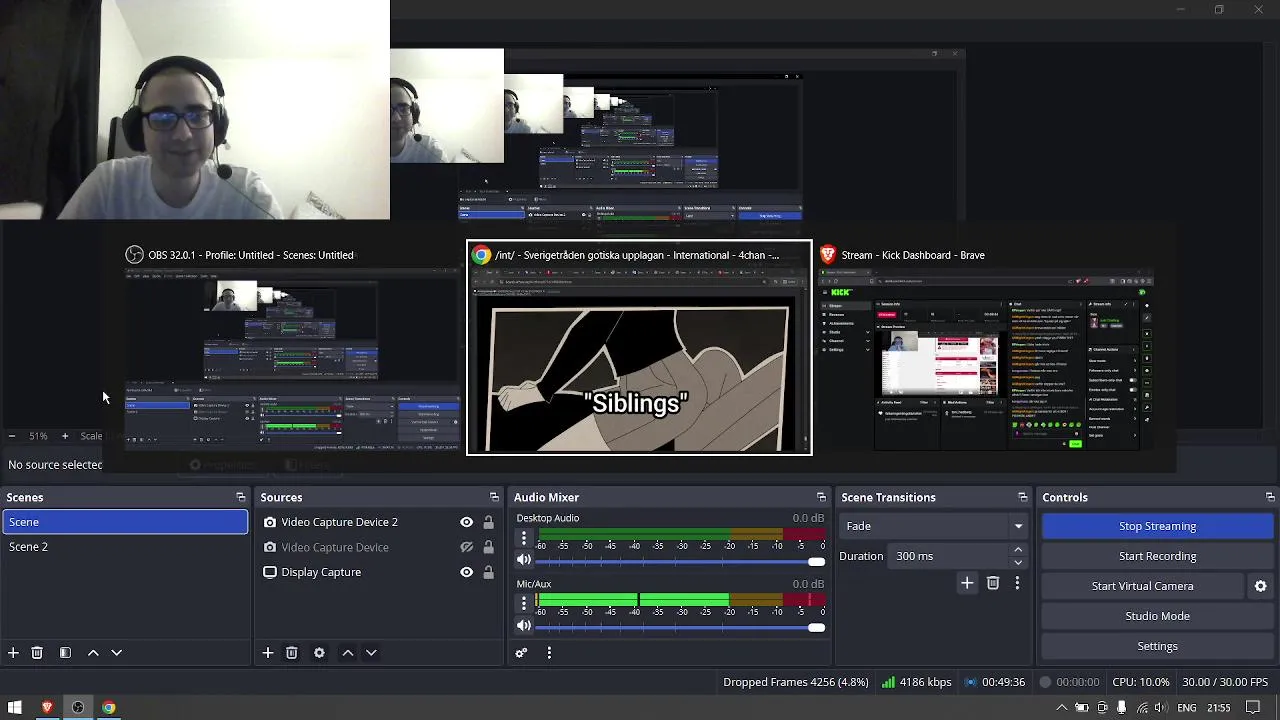Select Video Capture Device 2 source
1280x720 pixels.
point(339,522)
